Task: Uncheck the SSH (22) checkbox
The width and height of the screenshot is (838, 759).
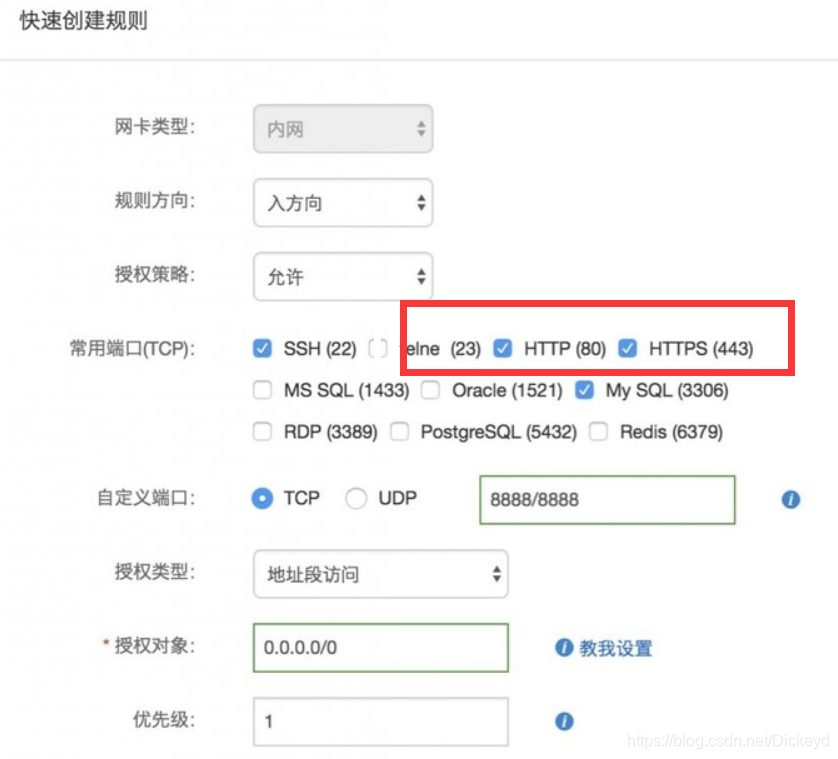Action: point(262,348)
